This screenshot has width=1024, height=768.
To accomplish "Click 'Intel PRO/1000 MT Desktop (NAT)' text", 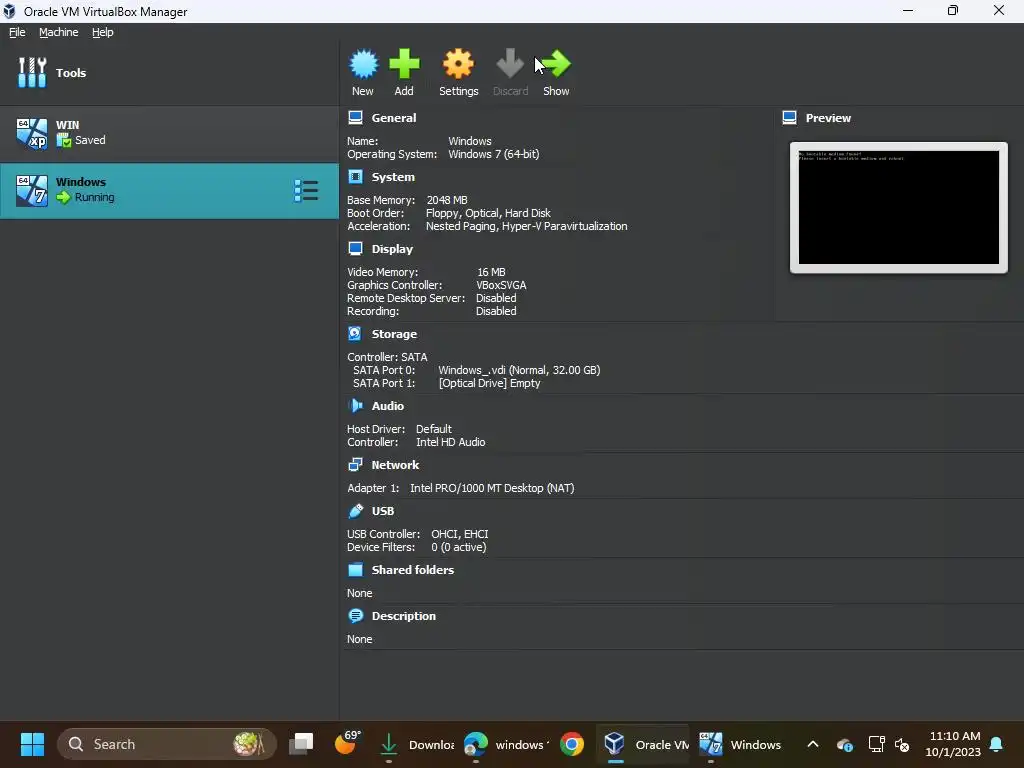I will (x=492, y=488).
